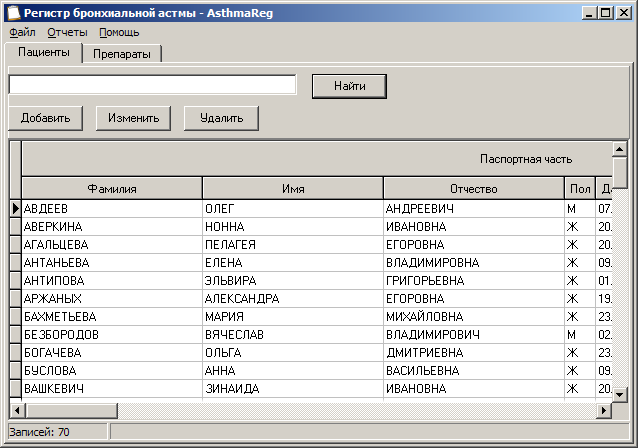Click the vertical scrollbar thumb
Screen dimensions: 638x448
tap(620, 173)
